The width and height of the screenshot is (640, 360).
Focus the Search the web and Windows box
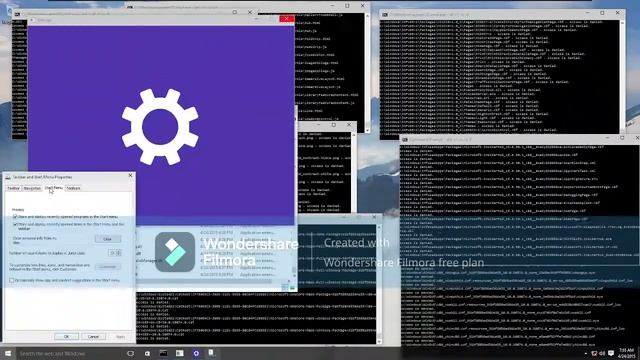69,353
